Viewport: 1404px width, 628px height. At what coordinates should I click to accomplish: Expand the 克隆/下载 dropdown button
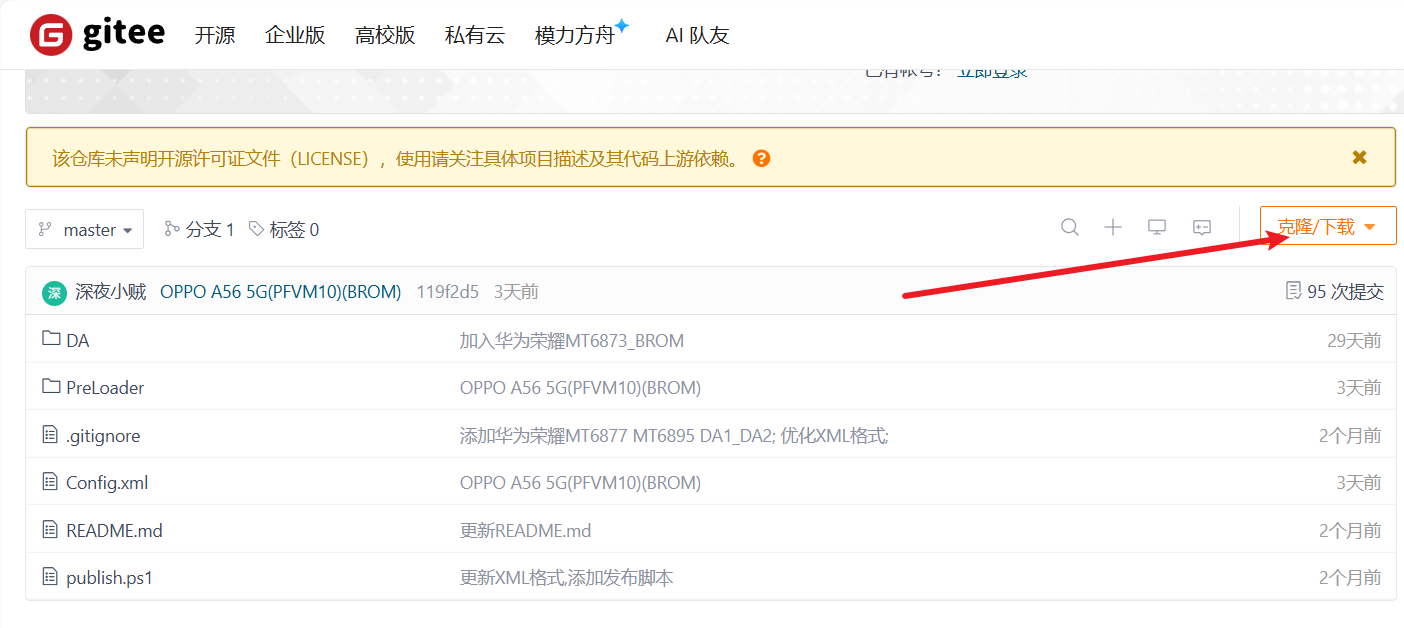[1327, 227]
